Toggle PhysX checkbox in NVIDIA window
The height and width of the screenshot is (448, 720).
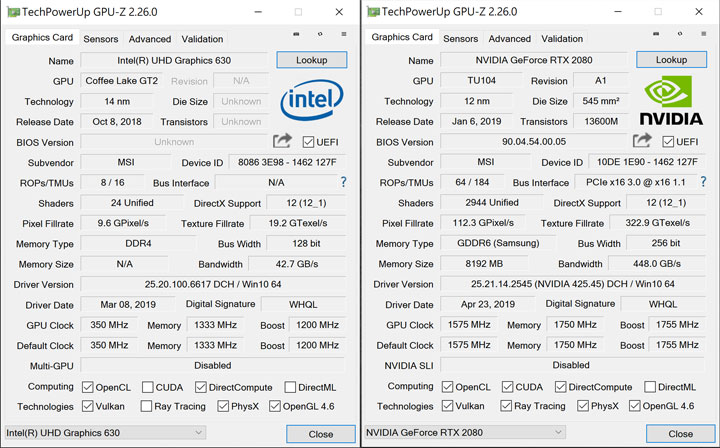583,405
